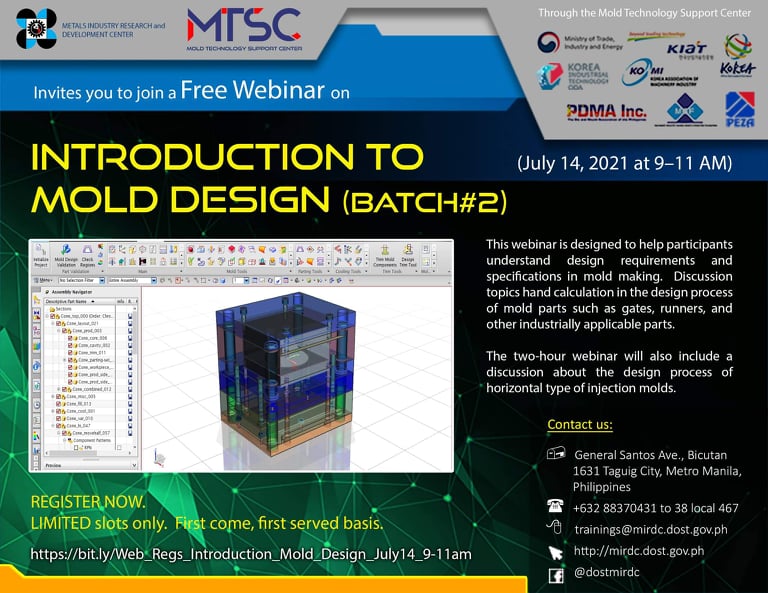The width and height of the screenshot is (768, 593).
Task: Expand the Preview panel chevron
Action: 134,465
